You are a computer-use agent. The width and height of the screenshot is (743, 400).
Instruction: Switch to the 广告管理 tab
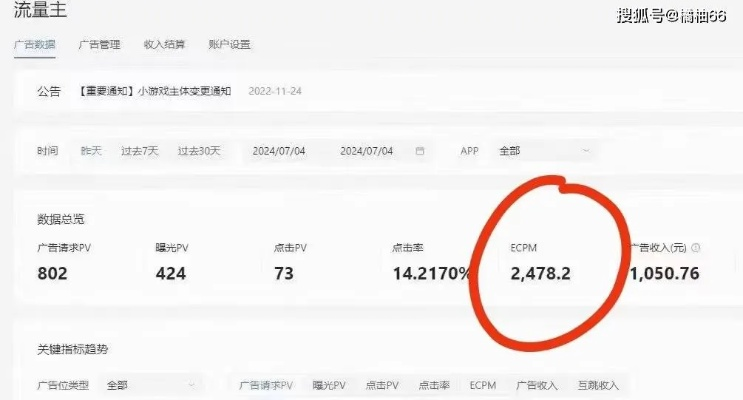[100, 45]
